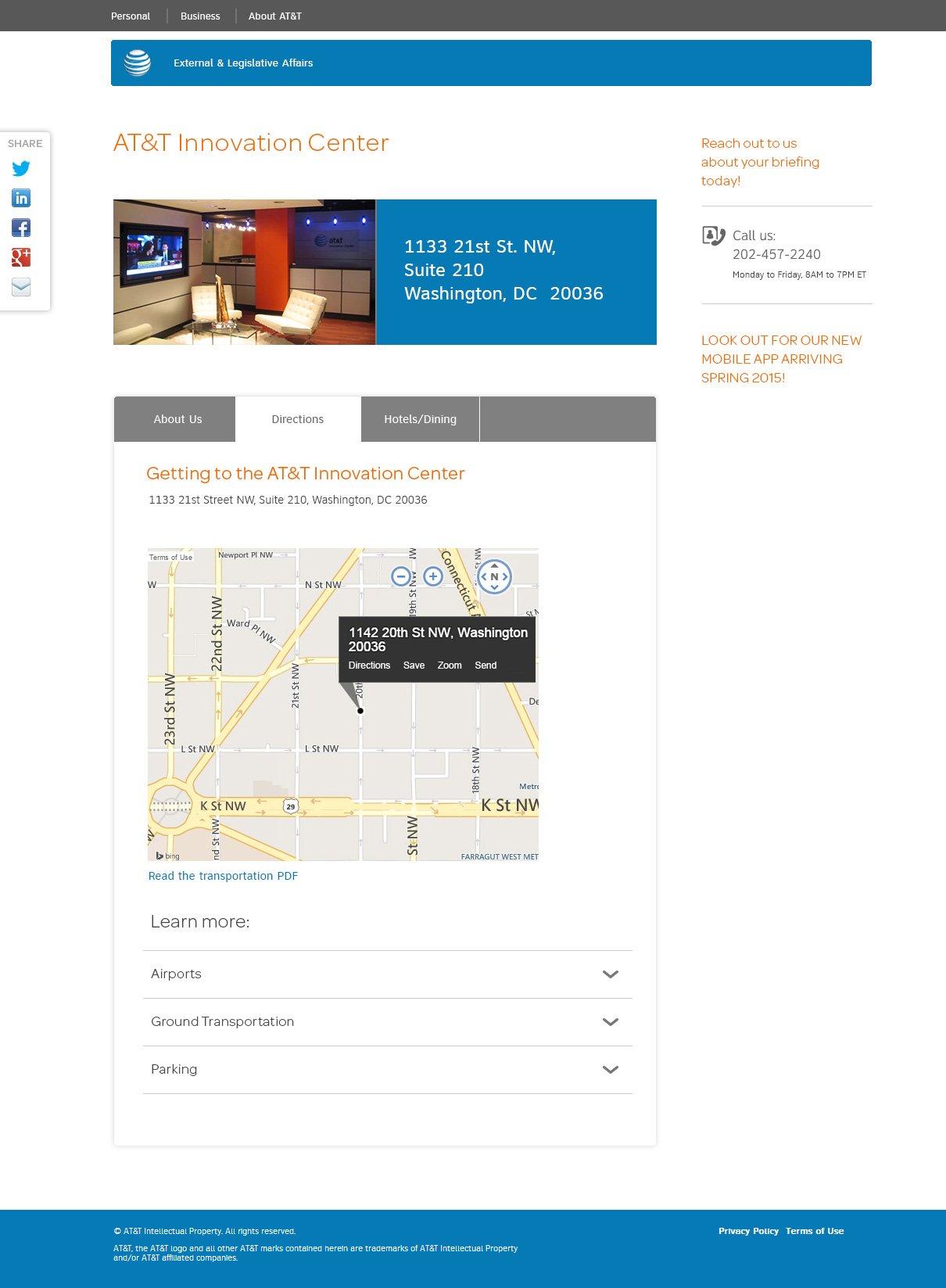Open the Hotels/Dining tab

pyautogui.click(x=421, y=419)
